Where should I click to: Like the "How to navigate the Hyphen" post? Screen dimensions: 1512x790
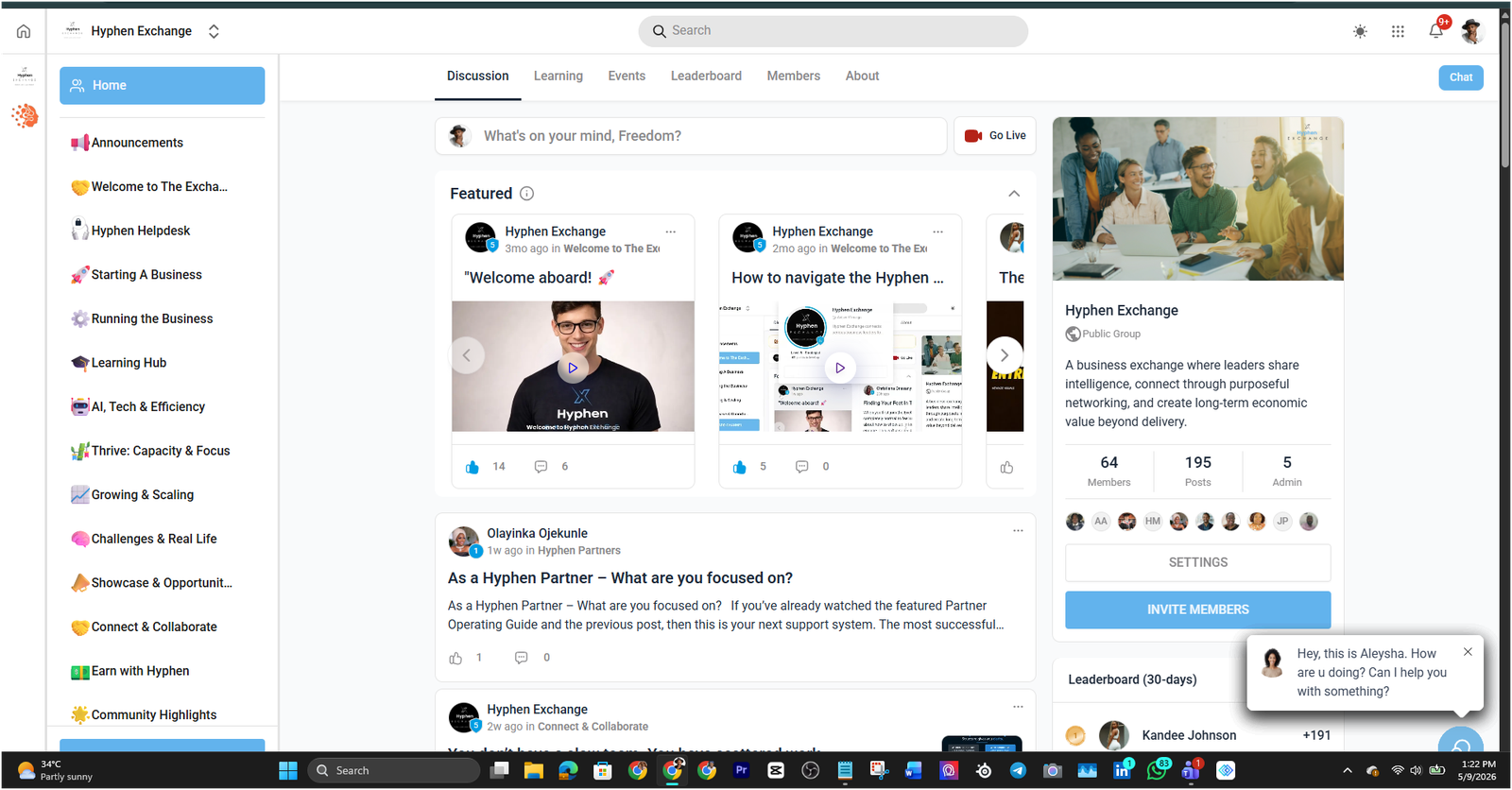pos(740,467)
